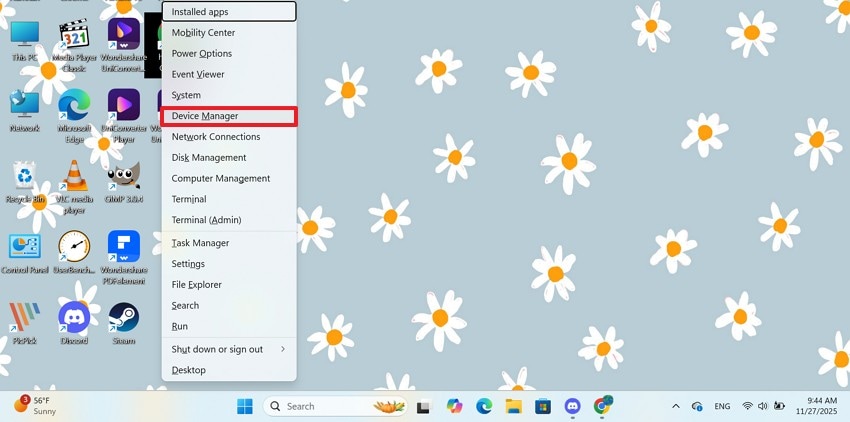Open the 56°F Sunny weather widget
Screen dimensions: 850x422
35,406
